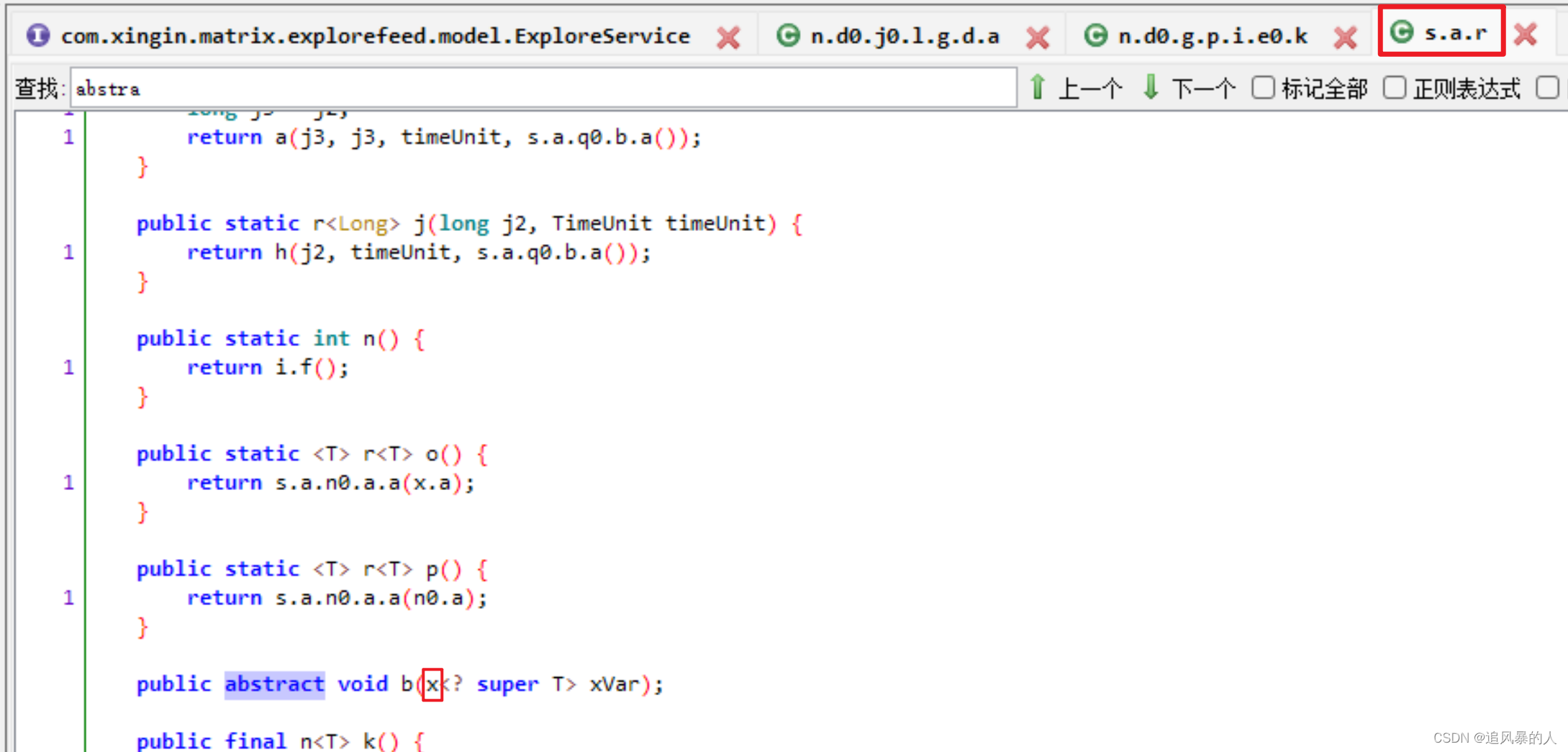Click 'return a(j3, j3, timeUnit' line
The image size is (1568, 752).
point(444,137)
